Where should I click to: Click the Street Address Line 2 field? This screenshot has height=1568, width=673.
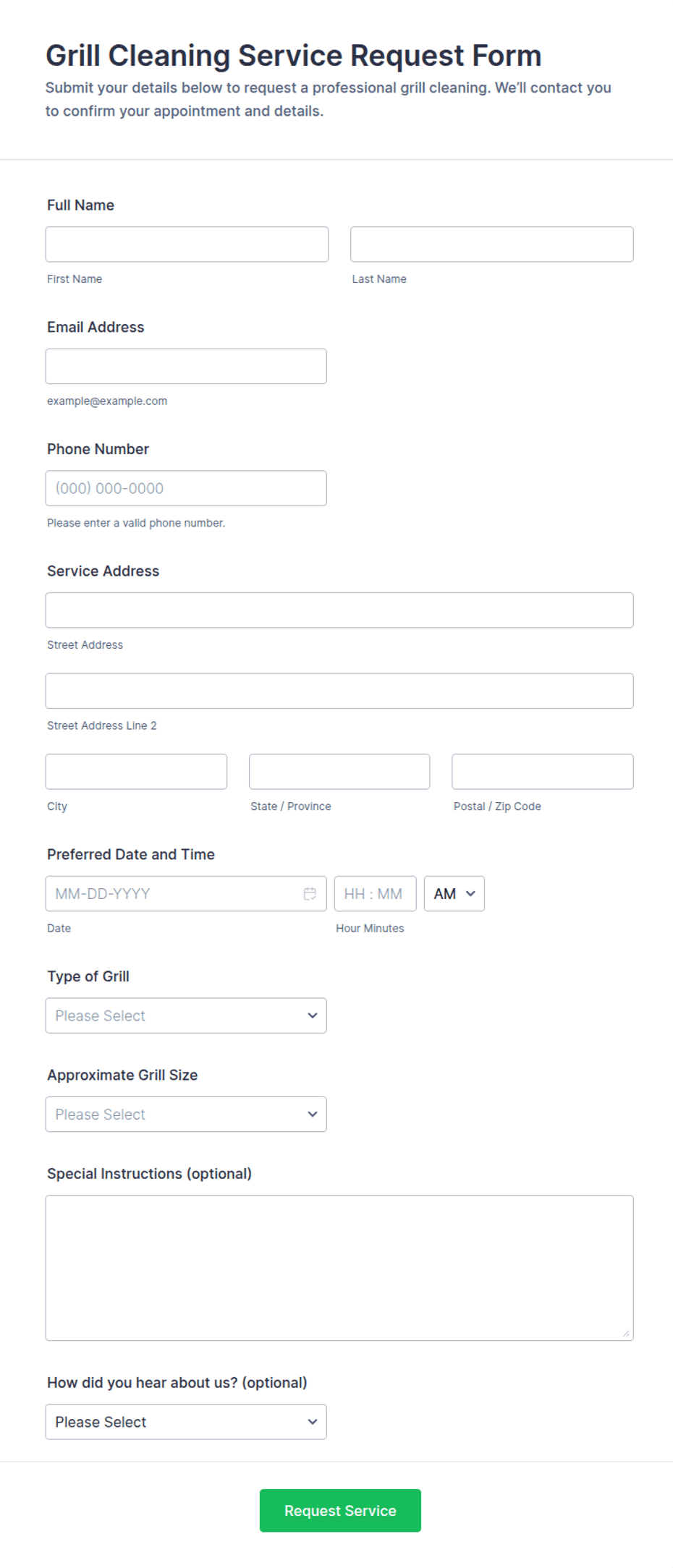pos(339,691)
